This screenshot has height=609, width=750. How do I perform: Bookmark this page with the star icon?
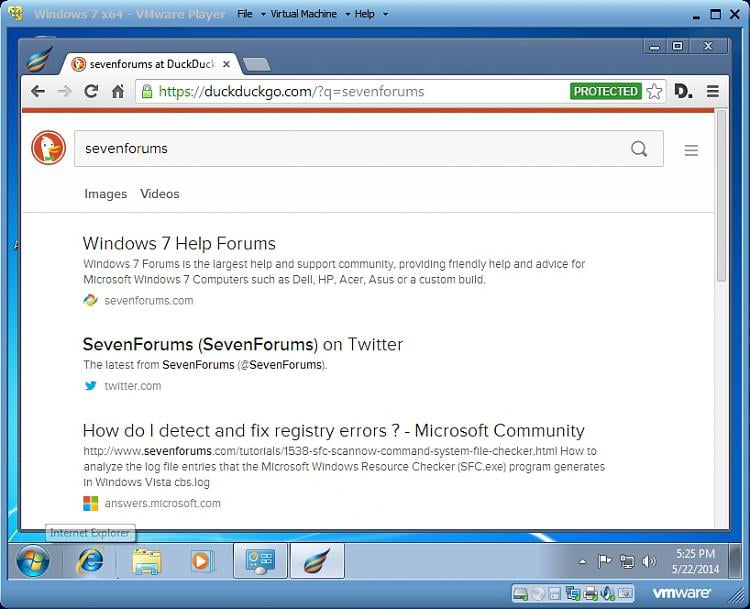pyautogui.click(x=654, y=91)
